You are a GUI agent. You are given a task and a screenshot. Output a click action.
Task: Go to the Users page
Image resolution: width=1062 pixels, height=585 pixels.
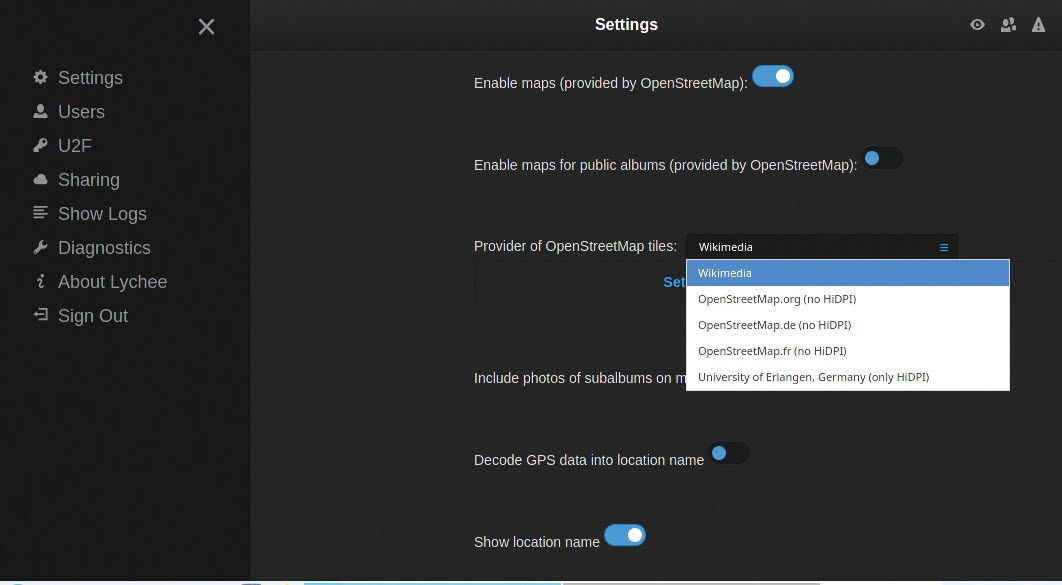pyautogui.click(x=81, y=112)
